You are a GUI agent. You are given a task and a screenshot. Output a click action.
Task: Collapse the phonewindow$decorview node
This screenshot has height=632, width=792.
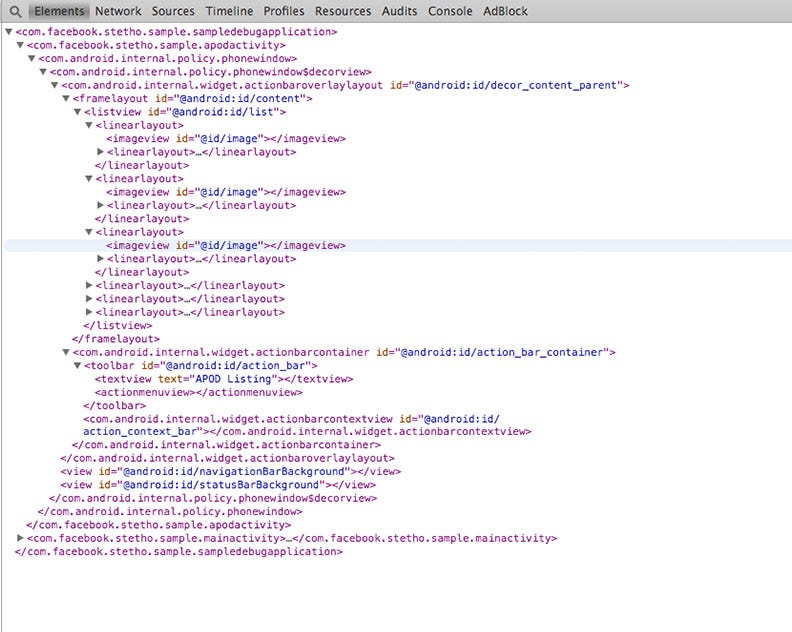(x=43, y=72)
